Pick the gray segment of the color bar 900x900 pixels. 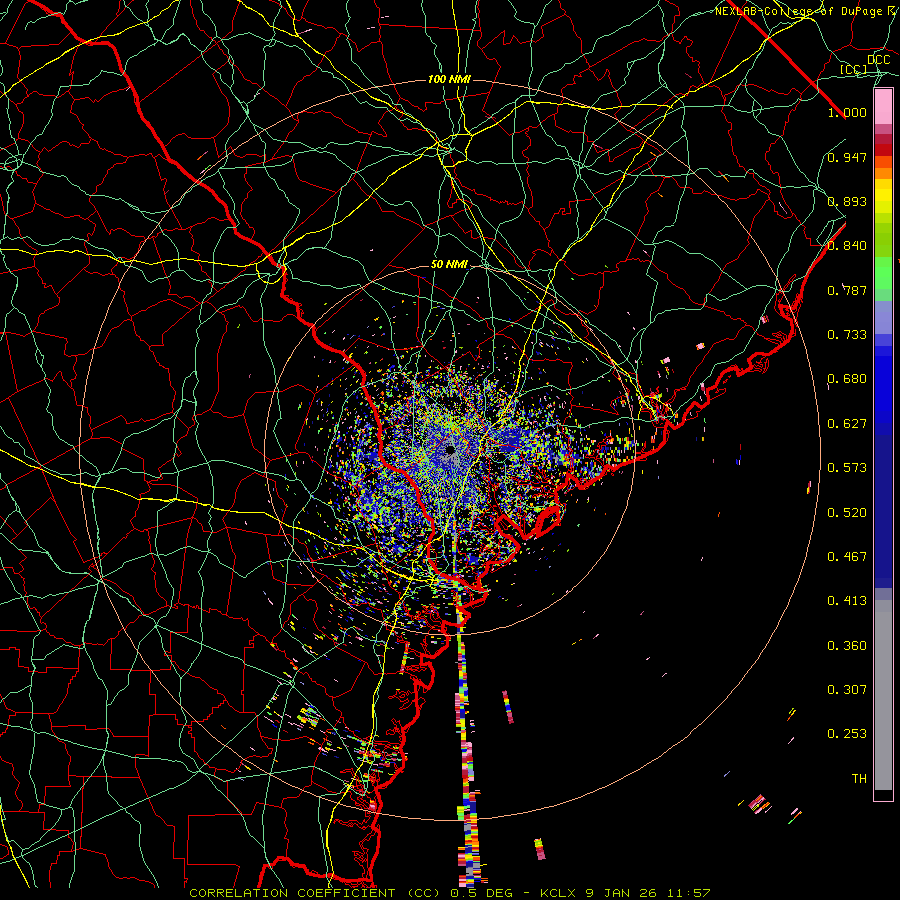pyautogui.click(x=883, y=700)
